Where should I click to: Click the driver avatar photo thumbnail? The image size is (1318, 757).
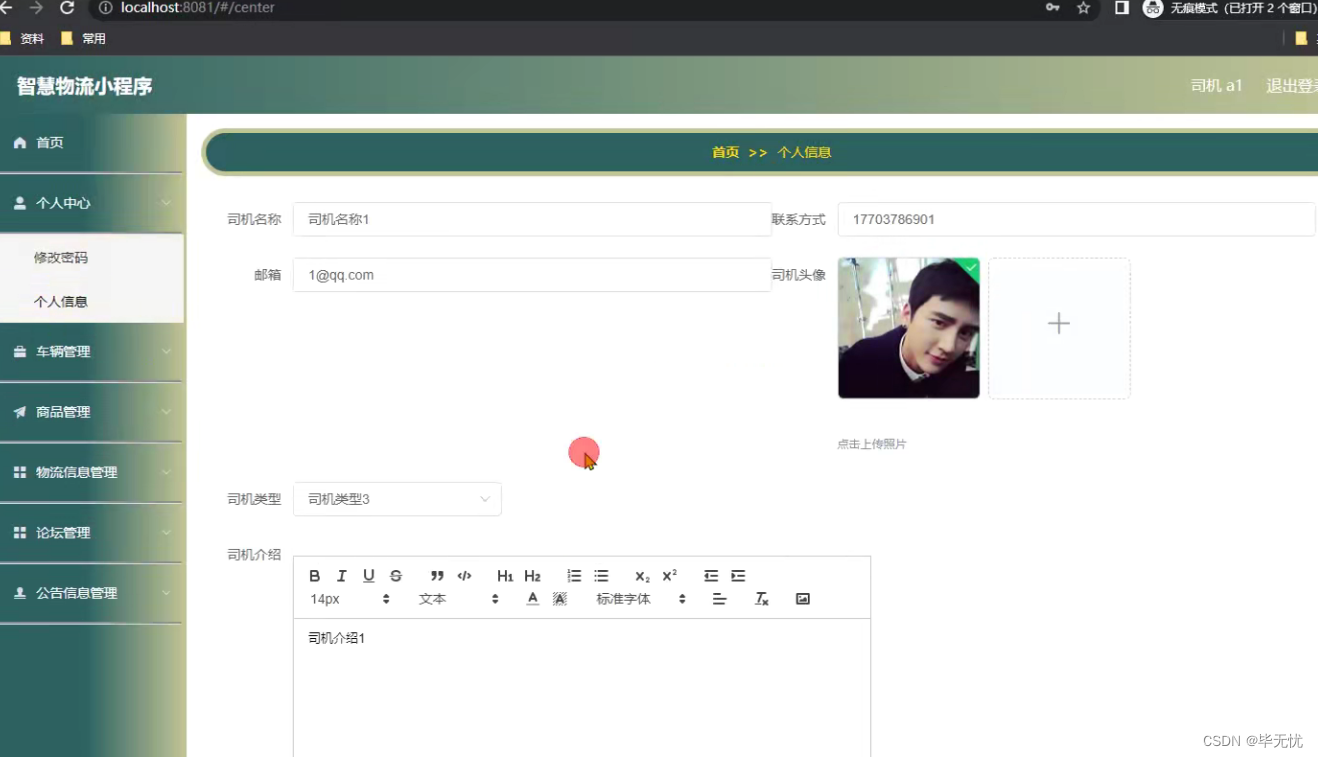point(908,328)
